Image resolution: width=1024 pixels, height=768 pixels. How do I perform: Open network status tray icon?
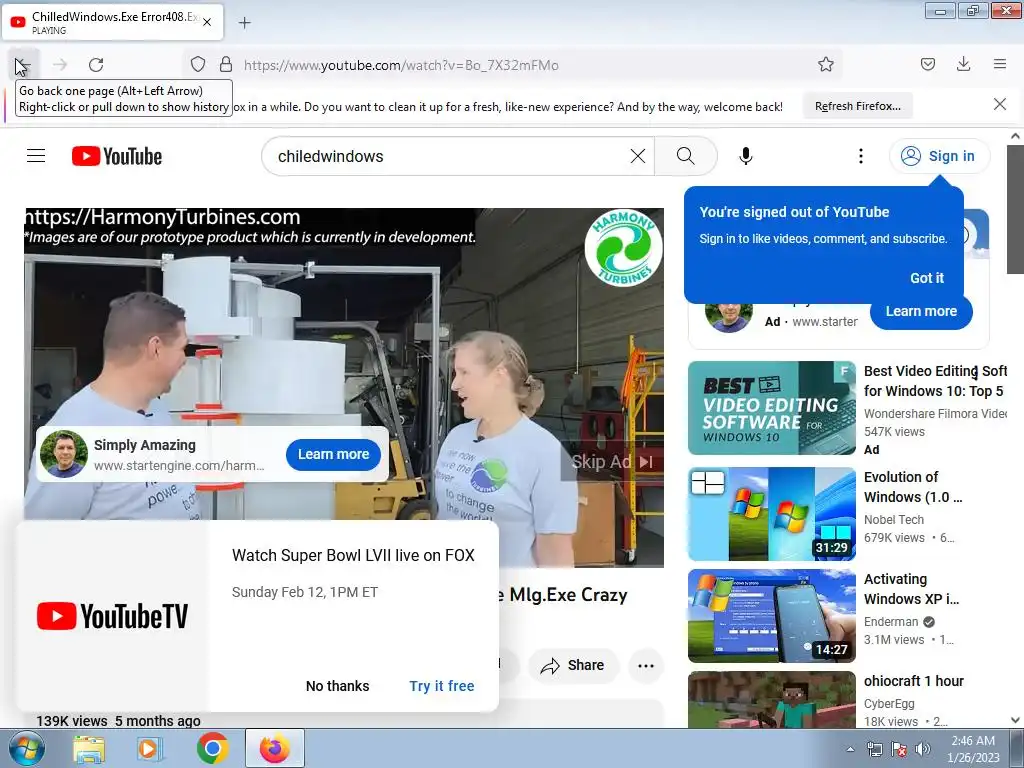click(874, 749)
